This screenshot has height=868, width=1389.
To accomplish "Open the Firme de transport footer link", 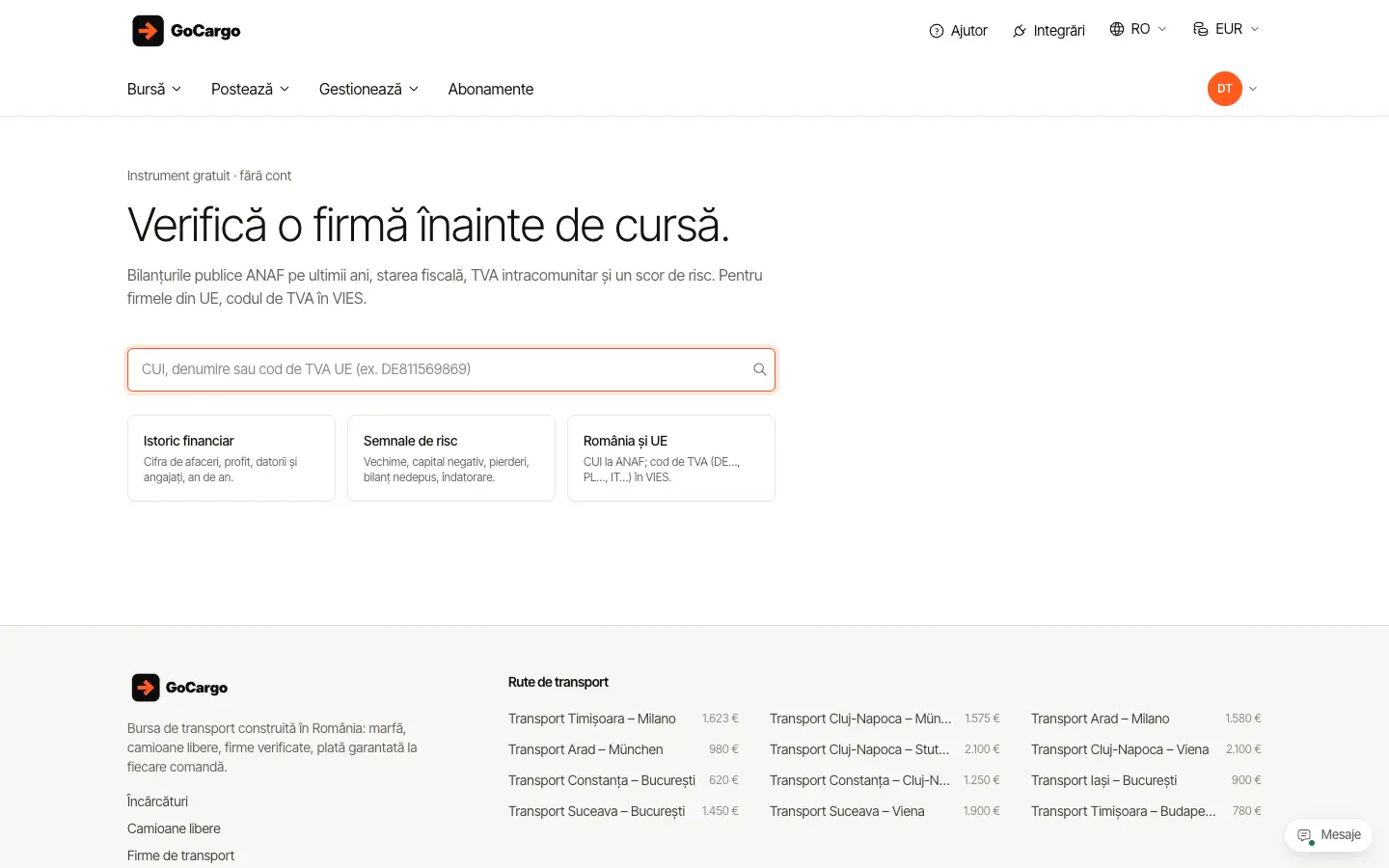I will coord(181,855).
